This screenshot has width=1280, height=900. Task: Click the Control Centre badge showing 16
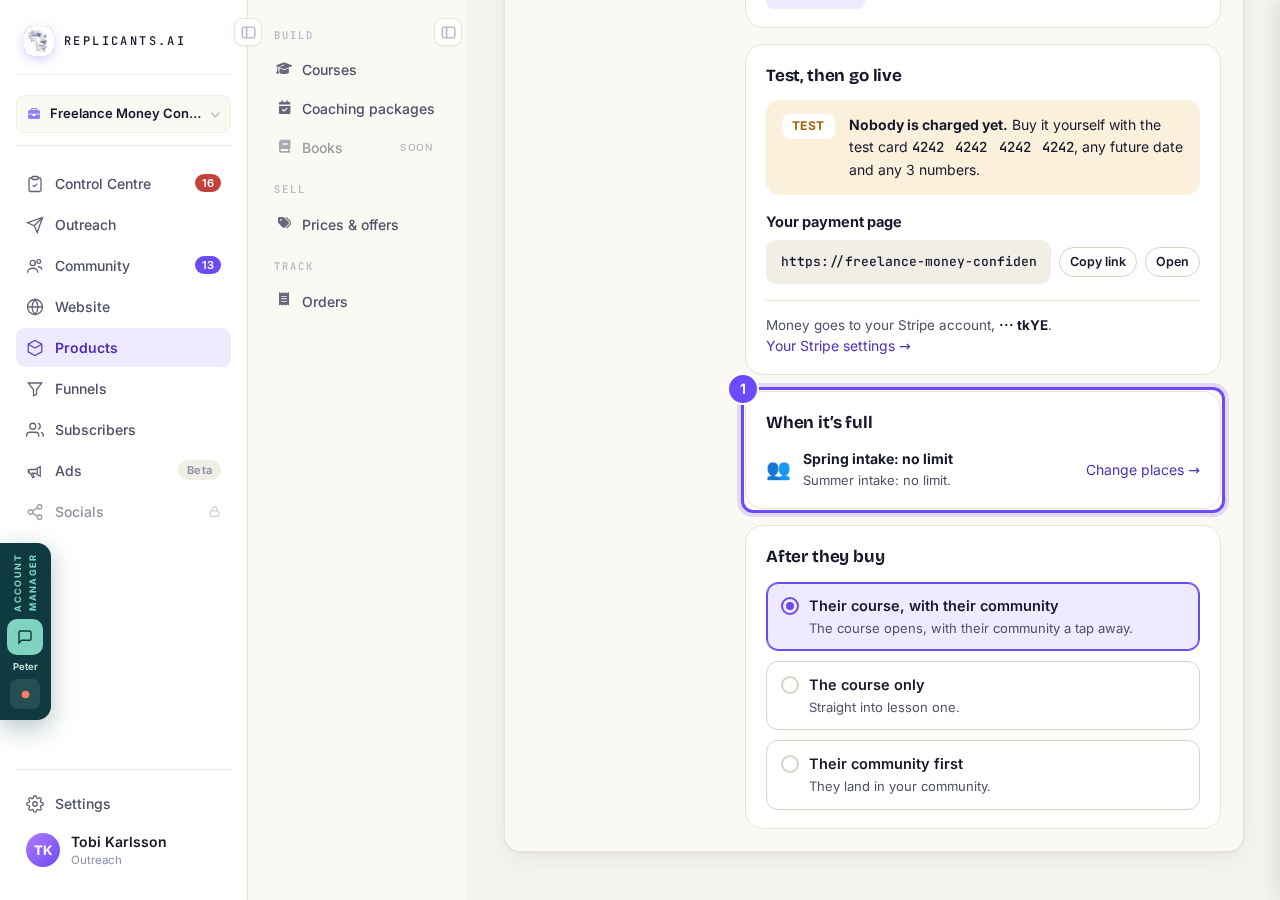[x=208, y=183]
